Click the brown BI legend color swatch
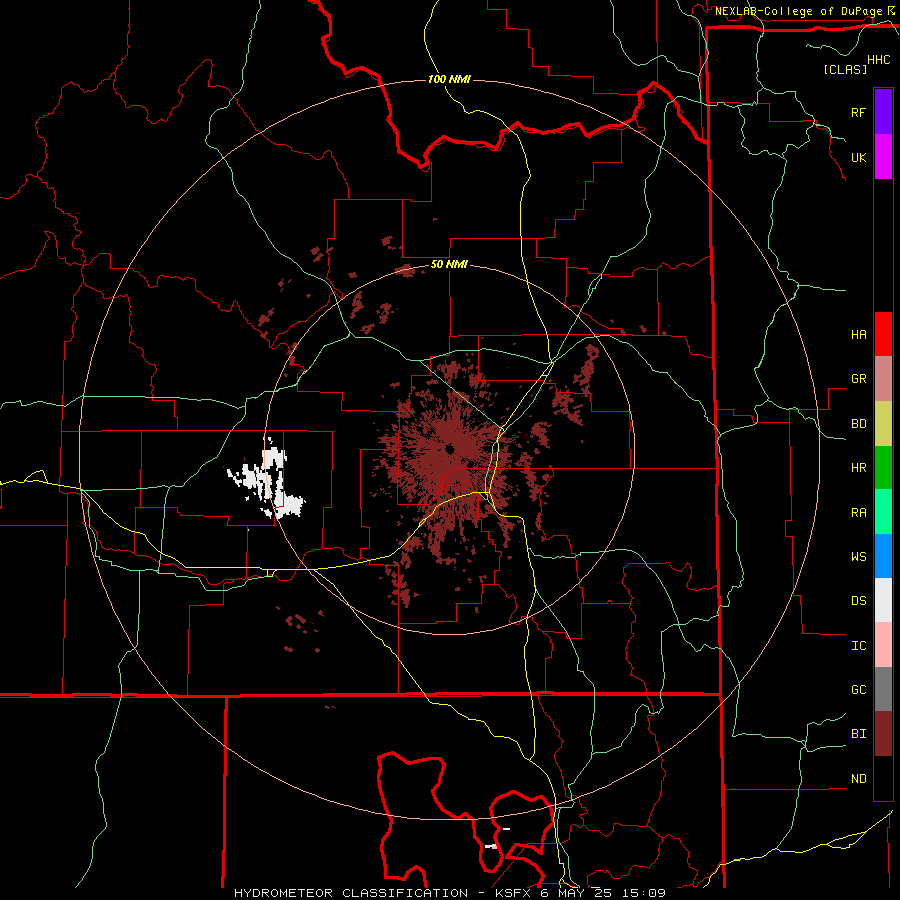This screenshot has height=900, width=900. [883, 734]
